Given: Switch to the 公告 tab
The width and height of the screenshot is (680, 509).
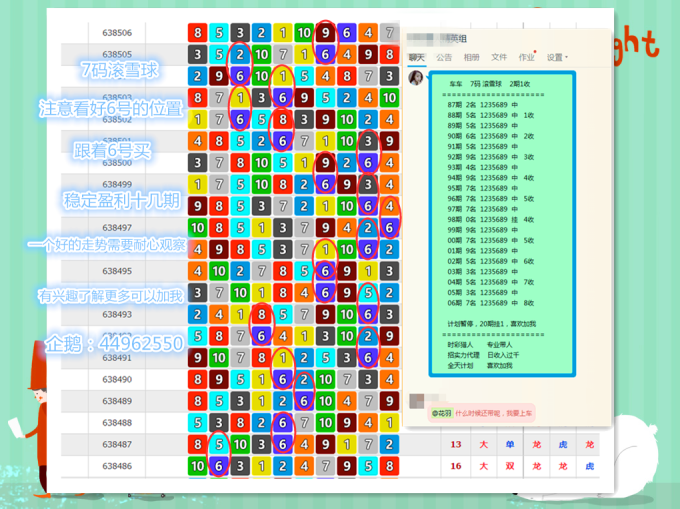Looking at the screenshot, I should [444, 58].
